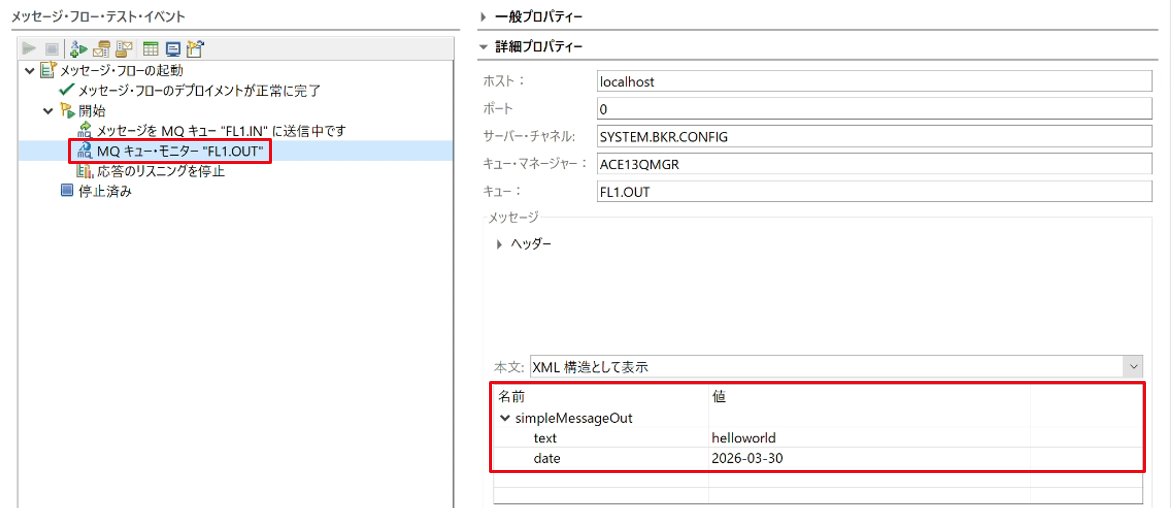Click the ポート field showing 0

pos(876,109)
